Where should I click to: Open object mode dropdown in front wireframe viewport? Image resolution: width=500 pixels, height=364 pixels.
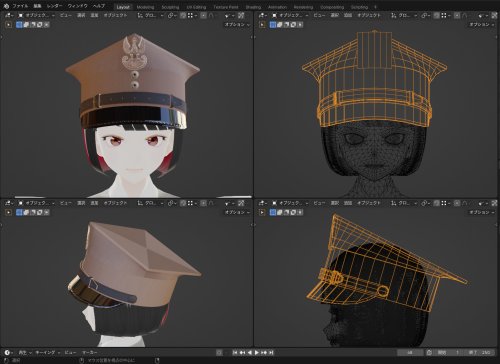290,15
